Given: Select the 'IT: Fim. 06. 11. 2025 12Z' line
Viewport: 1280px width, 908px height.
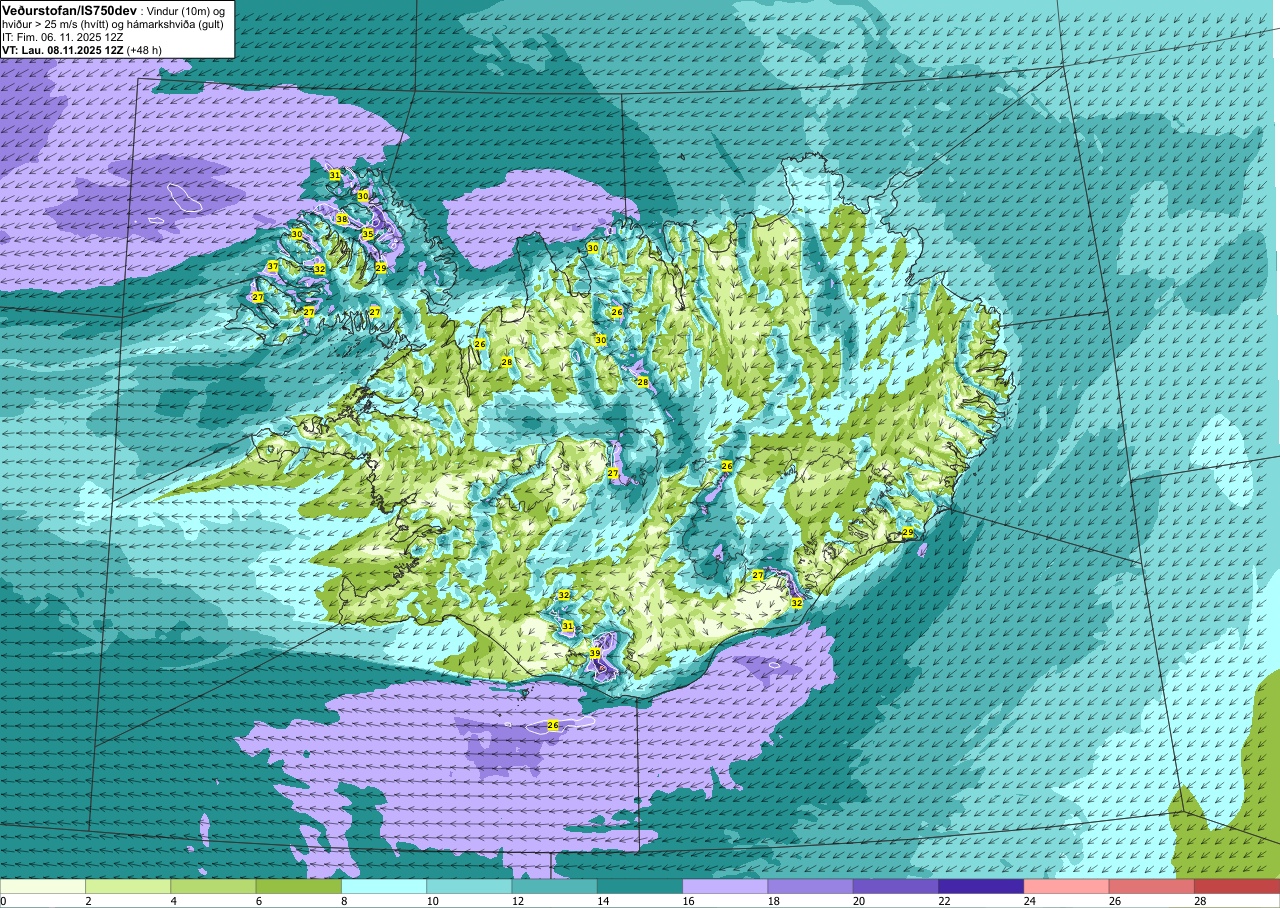Looking at the screenshot, I should (63, 36).
